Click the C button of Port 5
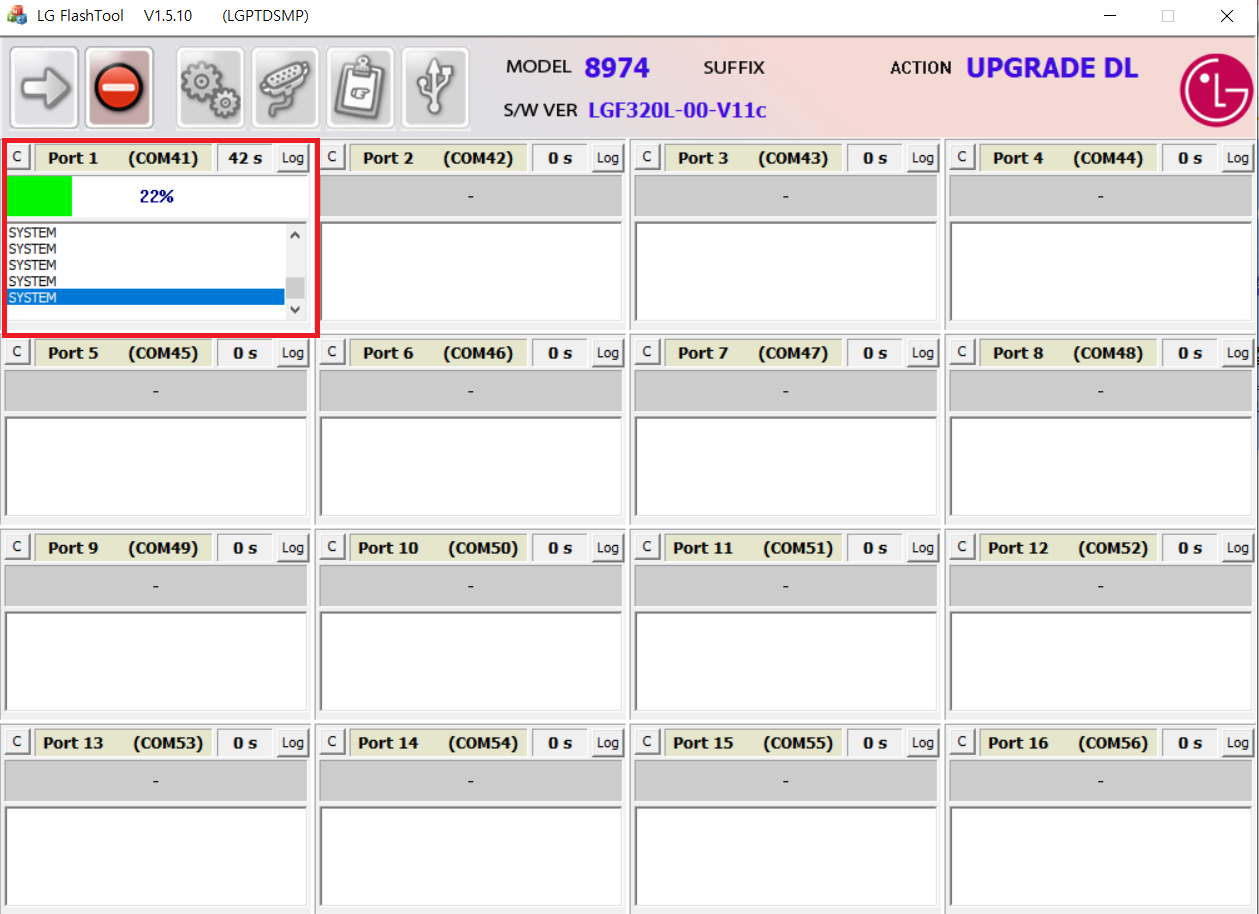Viewport: 1259px width, 914px height. tap(17, 352)
